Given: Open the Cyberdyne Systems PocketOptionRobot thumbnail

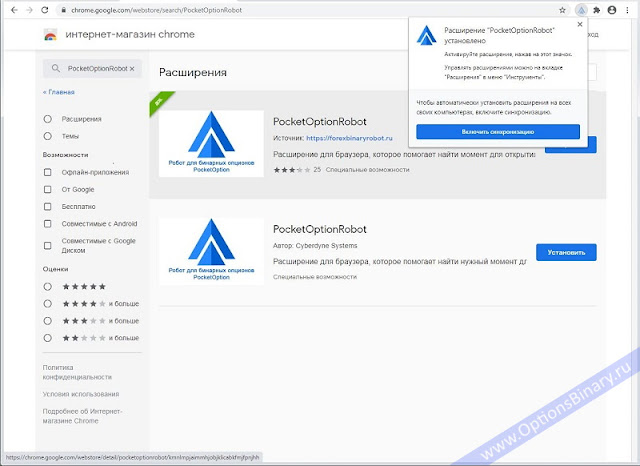Looking at the screenshot, I should (x=211, y=251).
